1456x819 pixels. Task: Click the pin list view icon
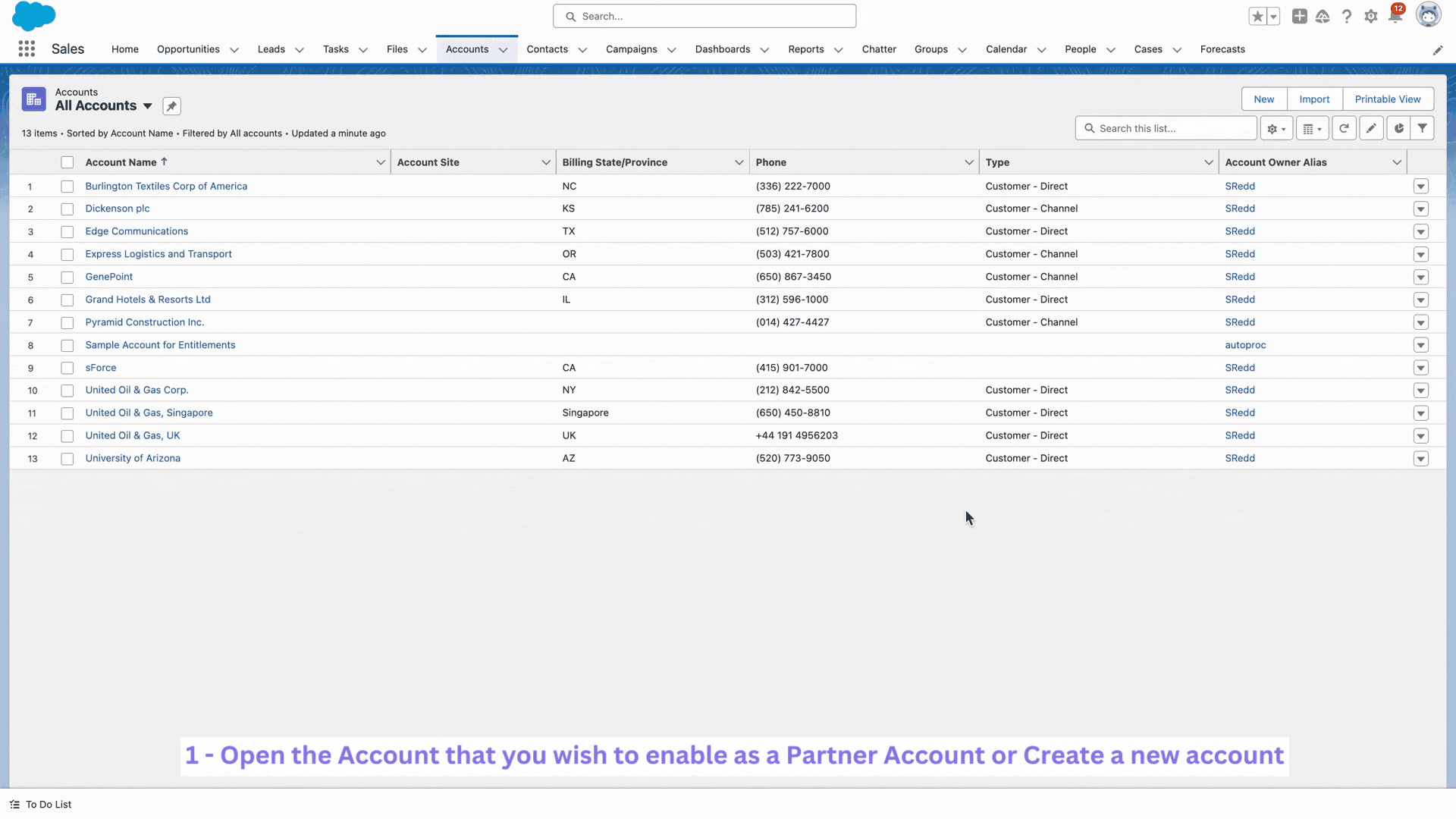[x=171, y=106]
